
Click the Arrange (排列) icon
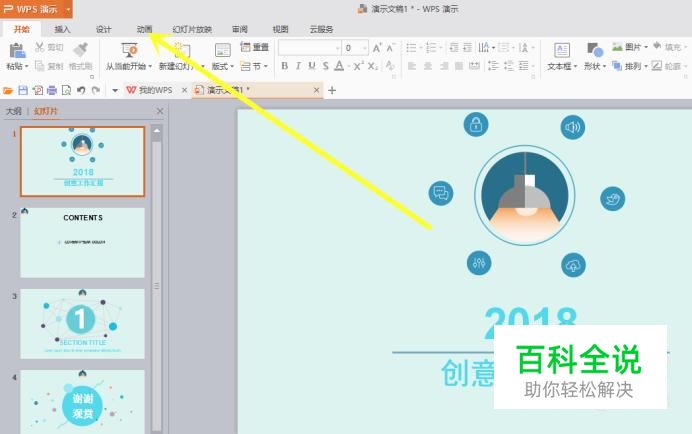(617, 66)
